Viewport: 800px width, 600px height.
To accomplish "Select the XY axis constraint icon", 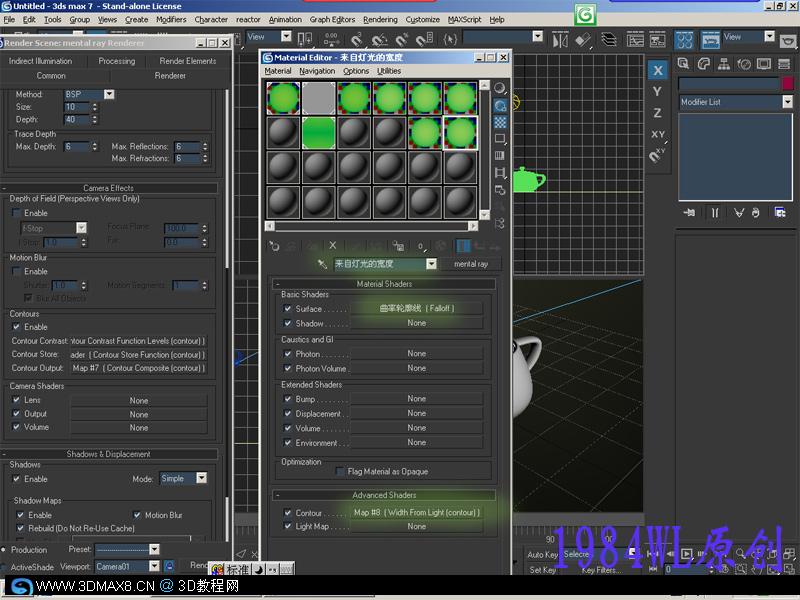I will click(x=657, y=134).
